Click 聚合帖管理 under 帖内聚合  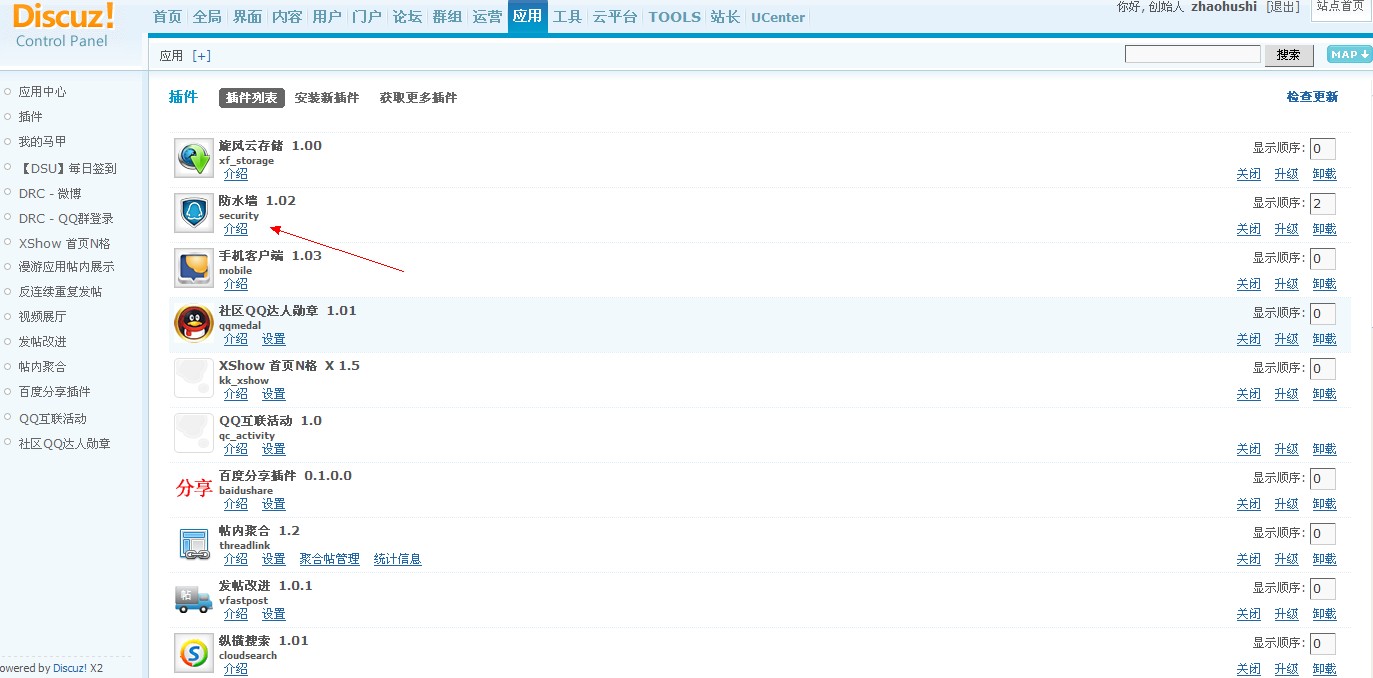330,559
